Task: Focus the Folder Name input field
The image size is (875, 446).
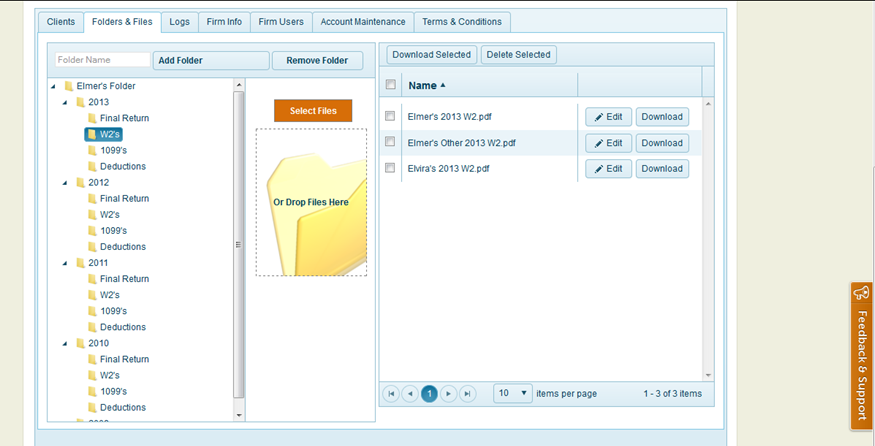Action: click(x=102, y=60)
